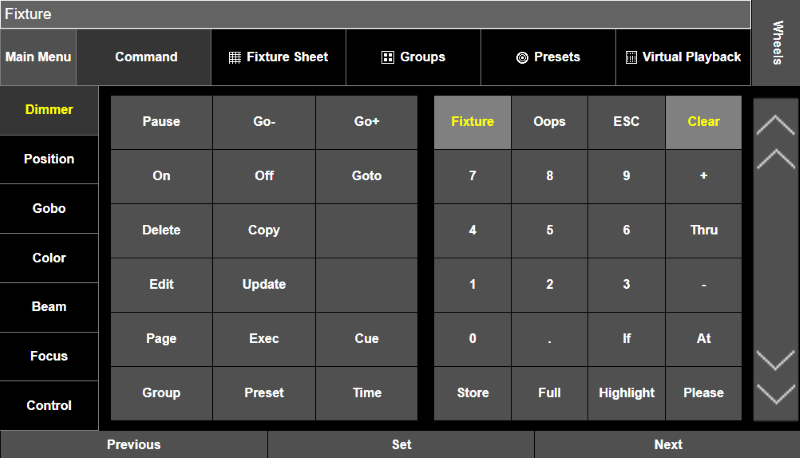This screenshot has height=458, width=800.
Task: Select the Gobo attribute category
Action: 49,208
